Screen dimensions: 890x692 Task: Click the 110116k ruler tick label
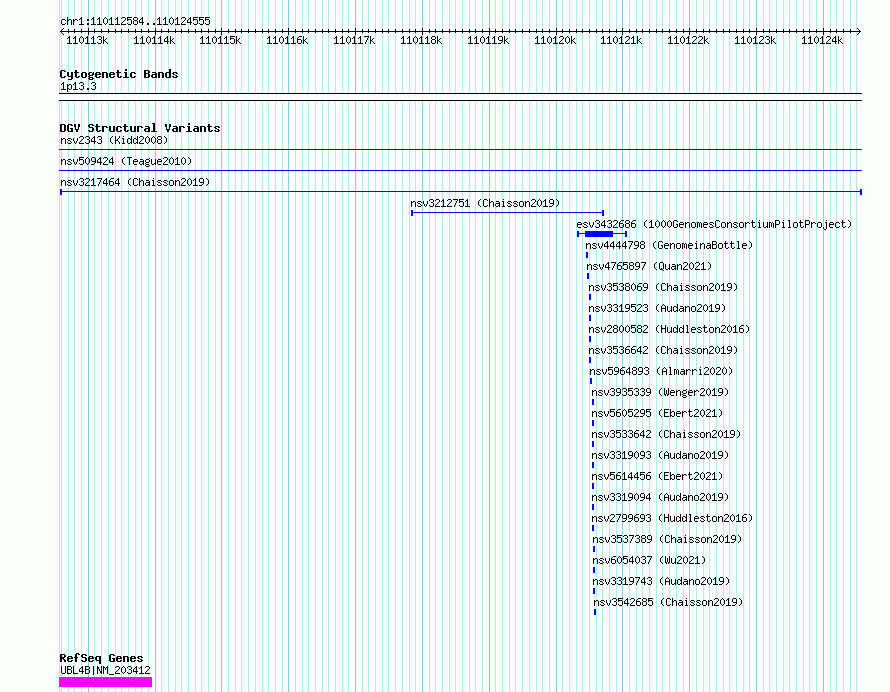coord(287,40)
